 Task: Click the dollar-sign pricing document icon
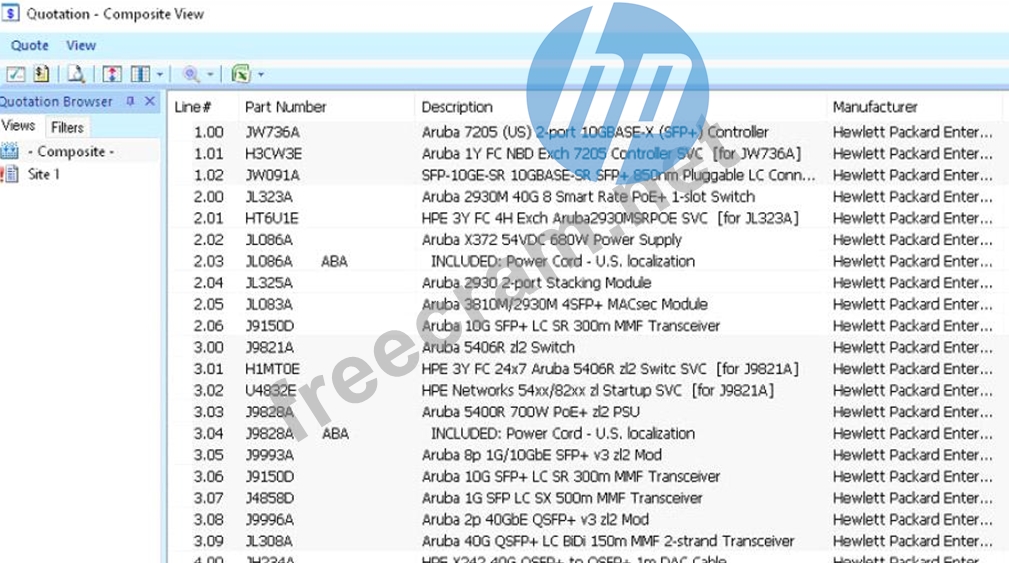point(42,74)
